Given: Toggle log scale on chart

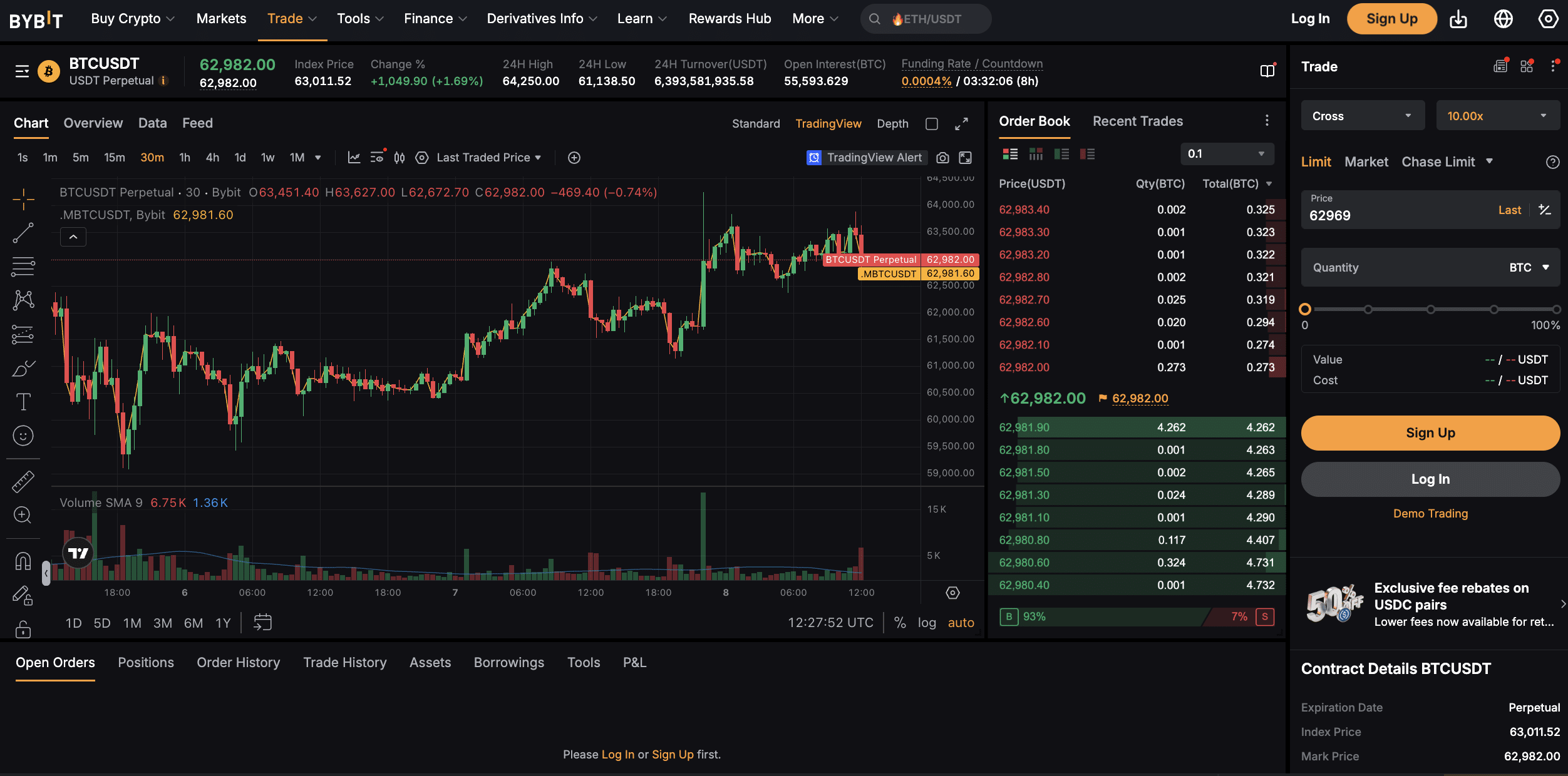Looking at the screenshot, I should pos(927,623).
